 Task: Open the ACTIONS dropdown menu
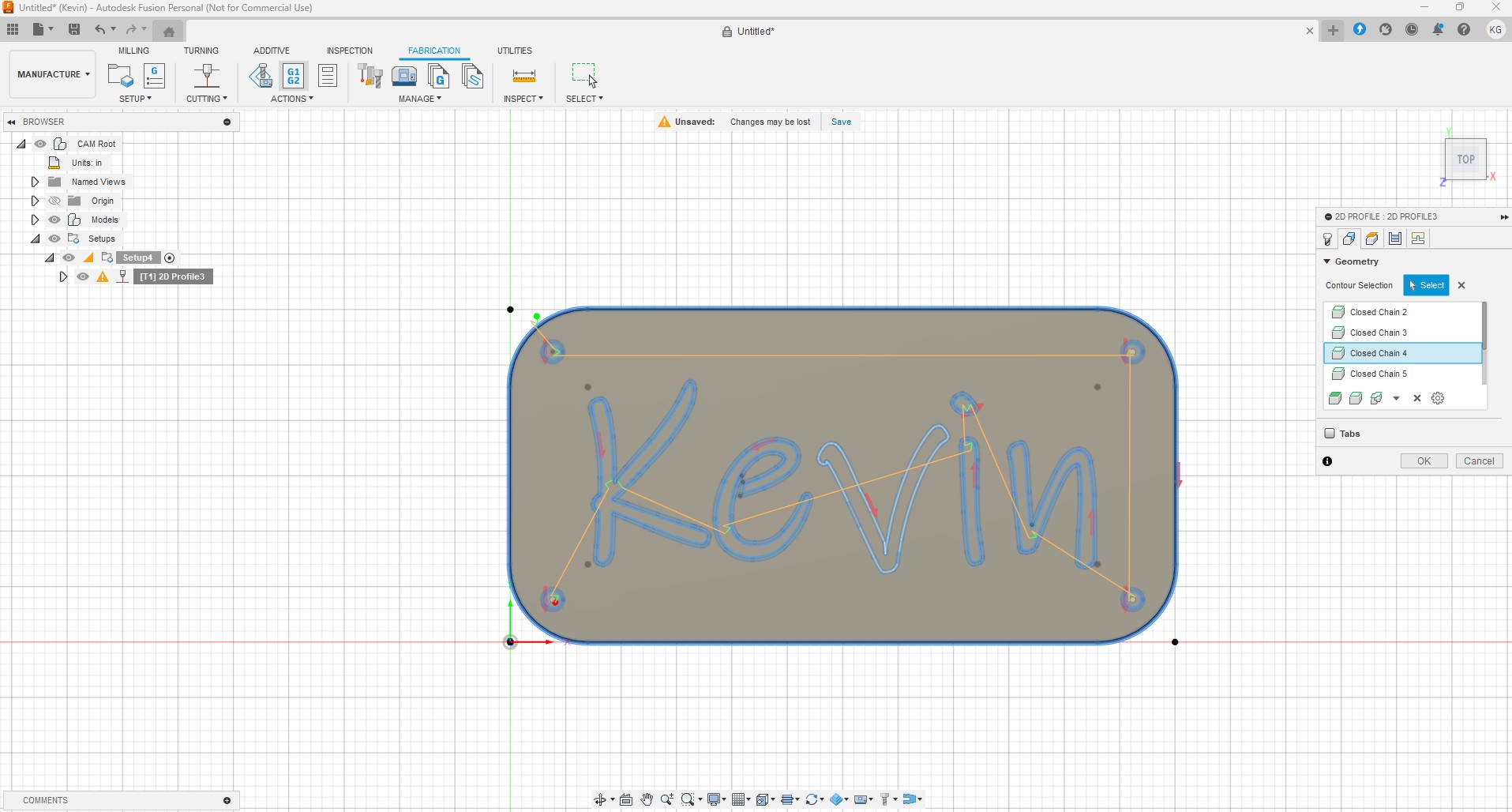(x=292, y=99)
